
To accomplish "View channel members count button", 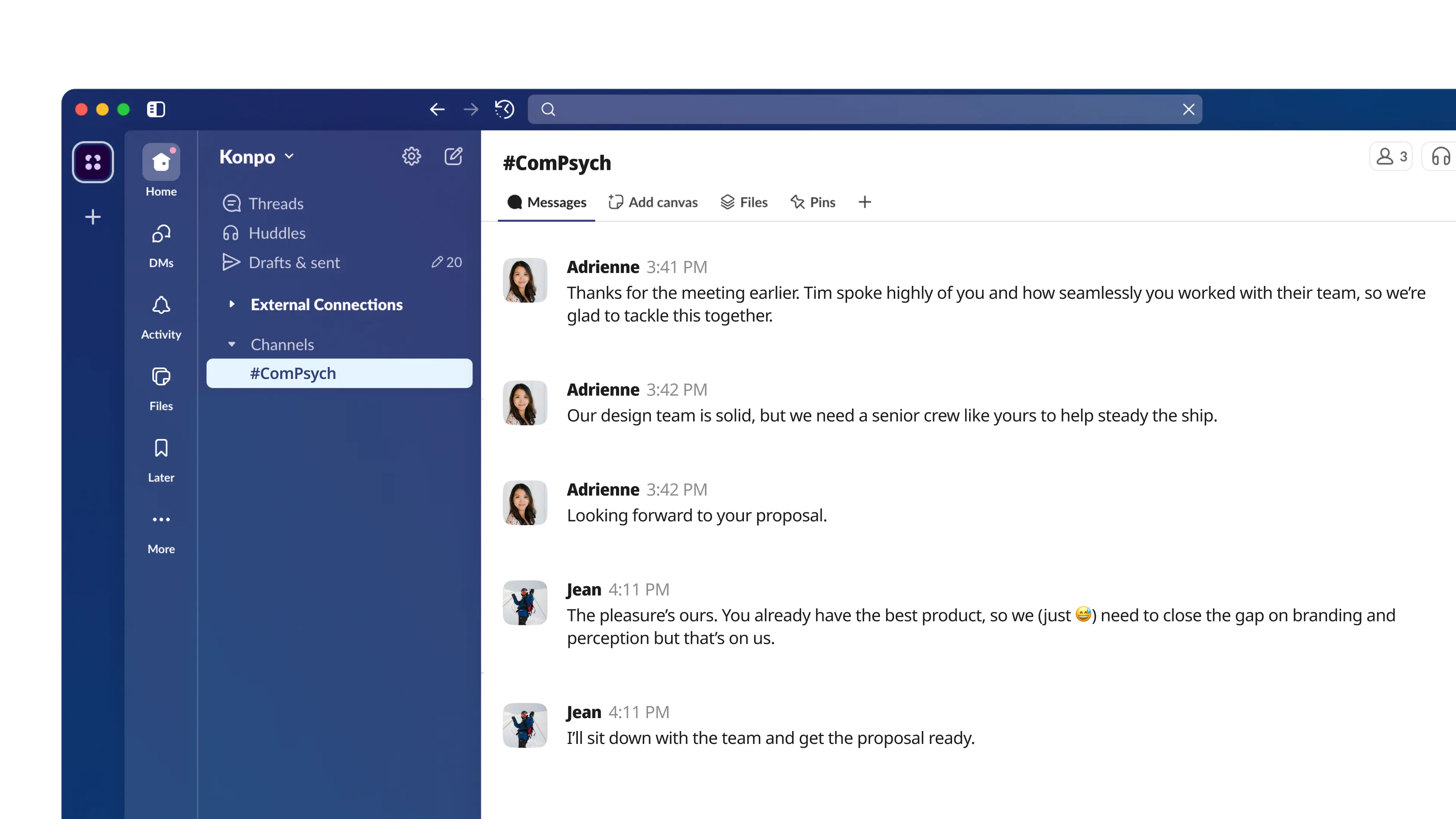I will 1391,157.
